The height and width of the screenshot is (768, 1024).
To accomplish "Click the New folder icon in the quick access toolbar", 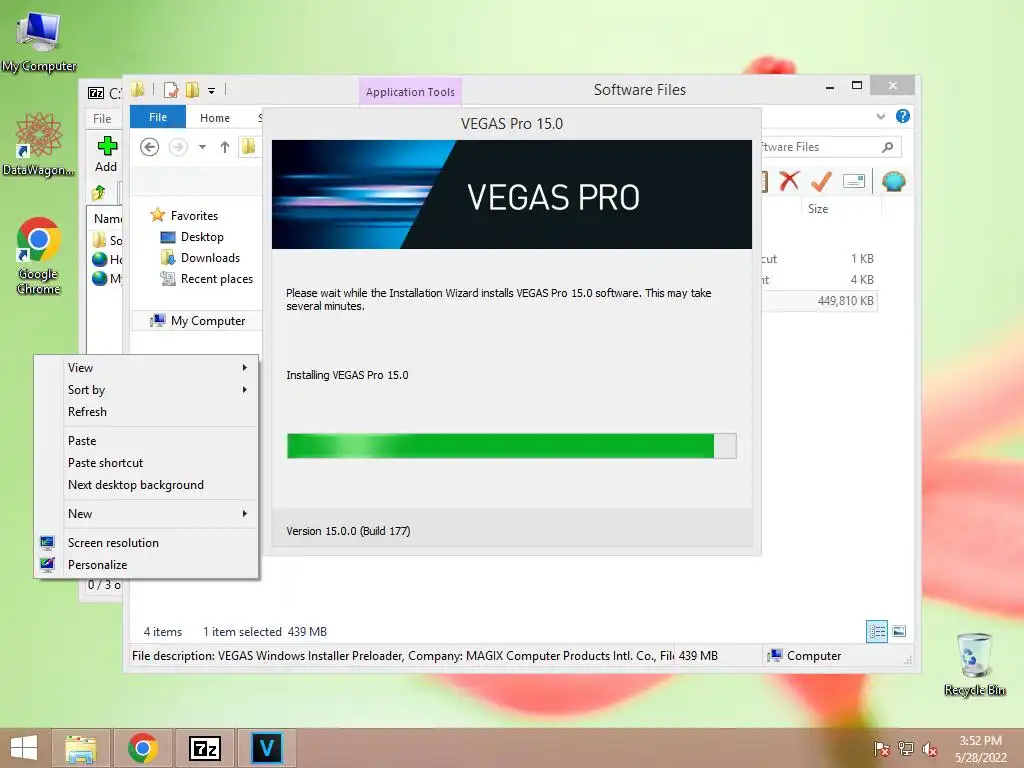I will [192, 90].
